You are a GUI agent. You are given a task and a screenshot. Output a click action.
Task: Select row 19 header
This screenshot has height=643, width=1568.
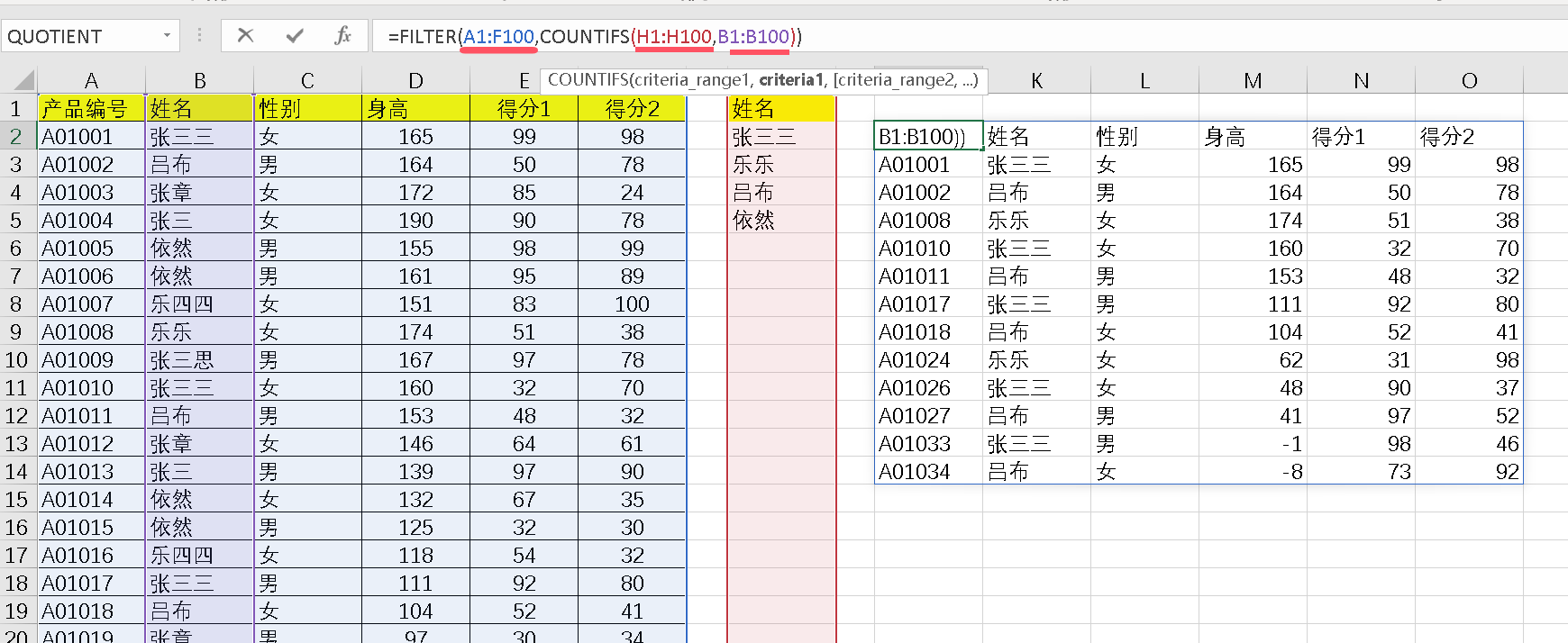point(17,611)
